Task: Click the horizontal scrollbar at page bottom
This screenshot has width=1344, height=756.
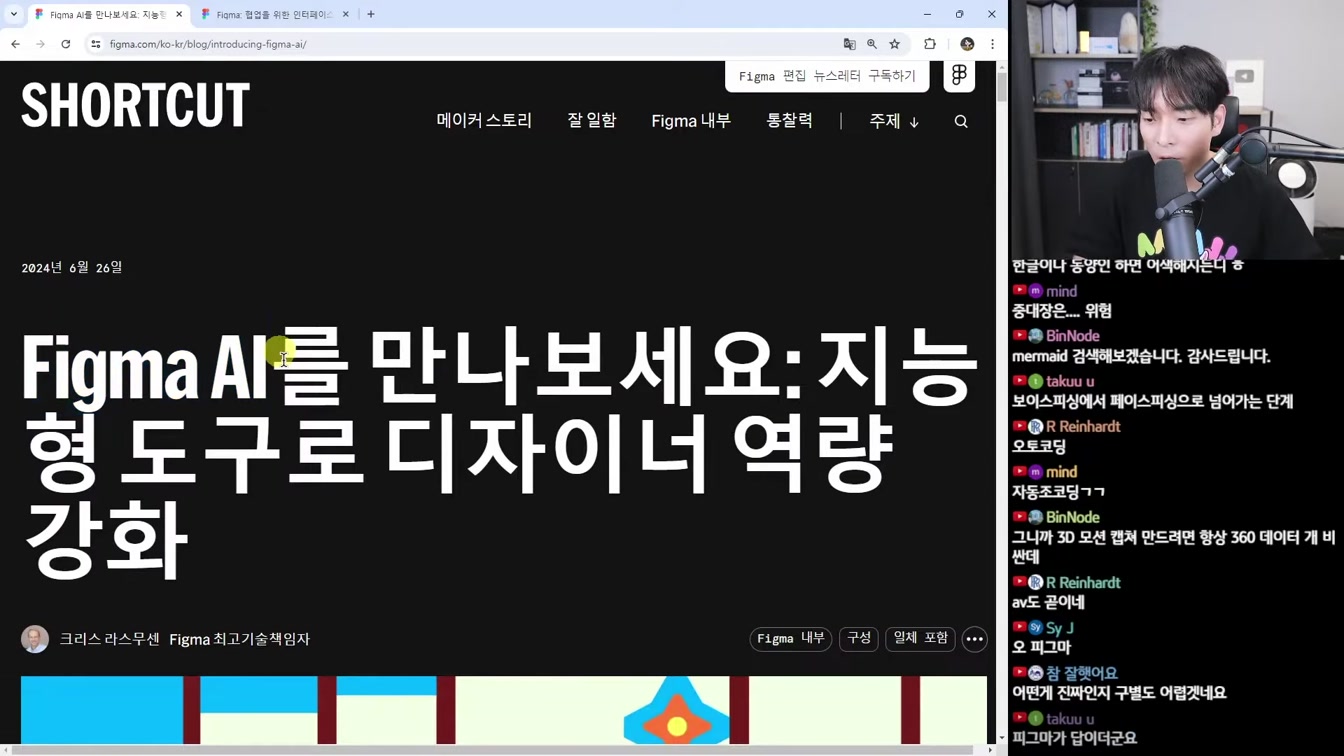Action: tap(490, 750)
